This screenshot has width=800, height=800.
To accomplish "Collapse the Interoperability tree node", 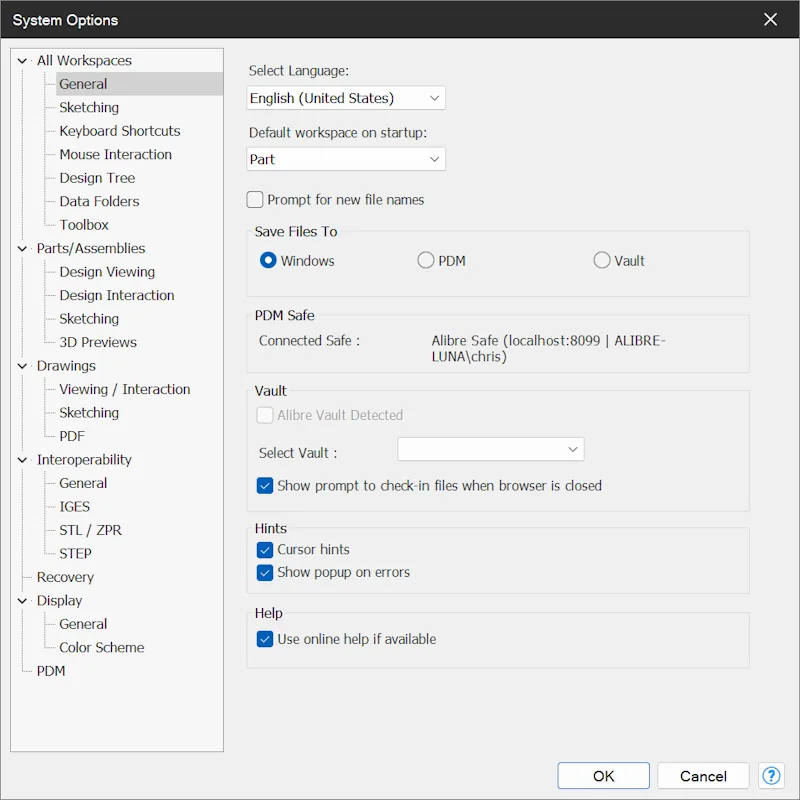I will coord(22,460).
